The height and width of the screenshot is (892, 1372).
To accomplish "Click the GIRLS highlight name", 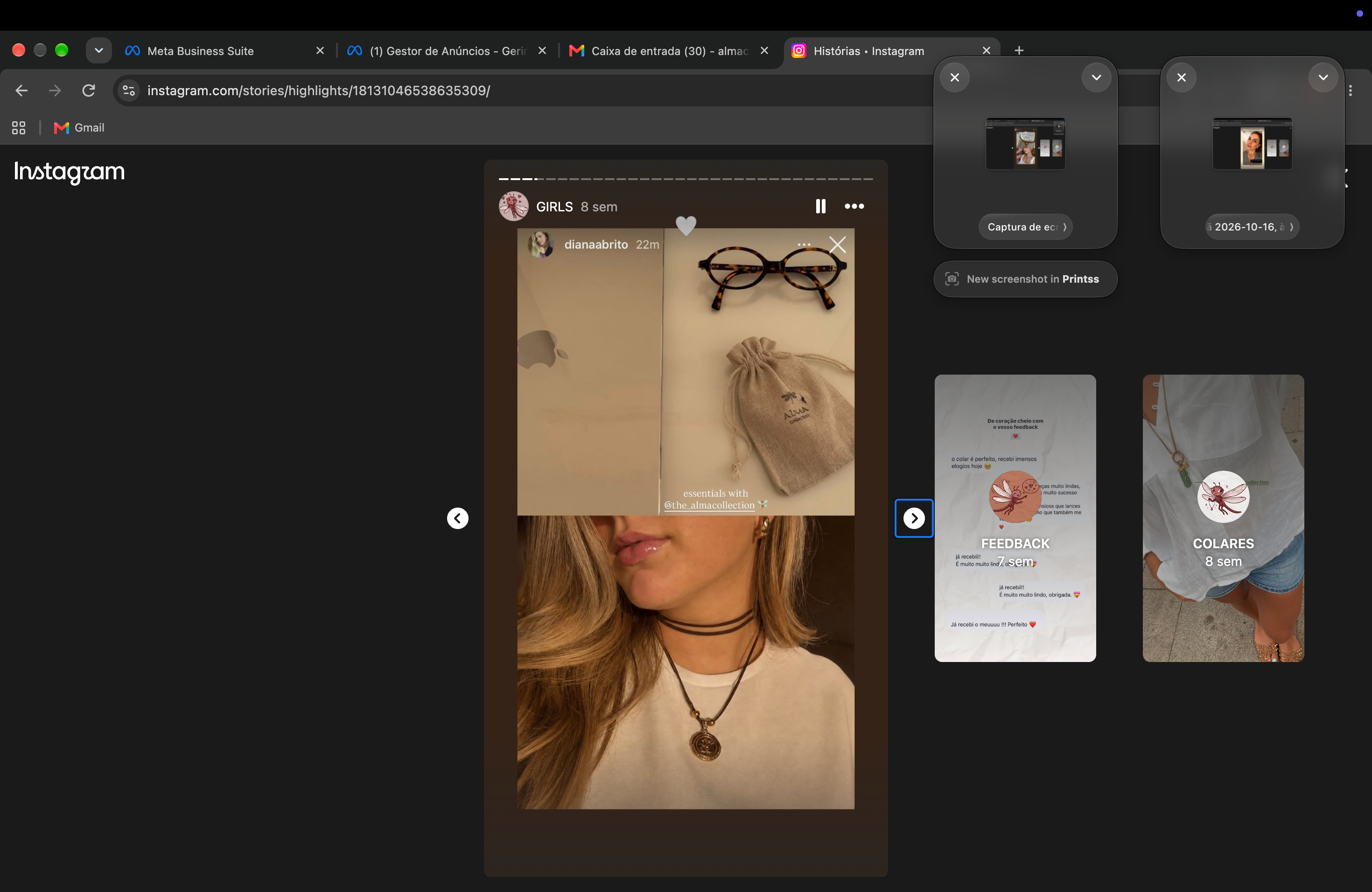I will 554,207.
